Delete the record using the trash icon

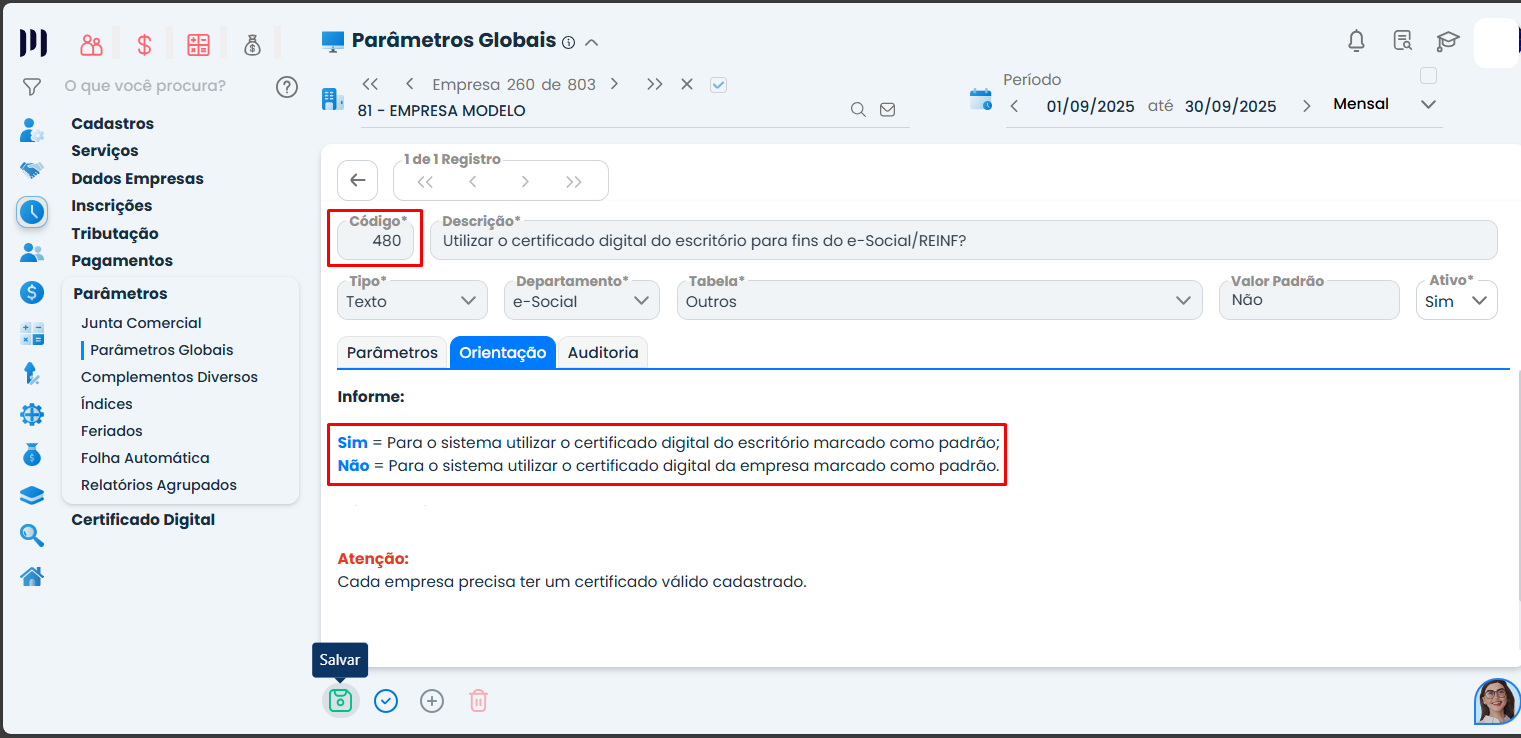coord(478,701)
